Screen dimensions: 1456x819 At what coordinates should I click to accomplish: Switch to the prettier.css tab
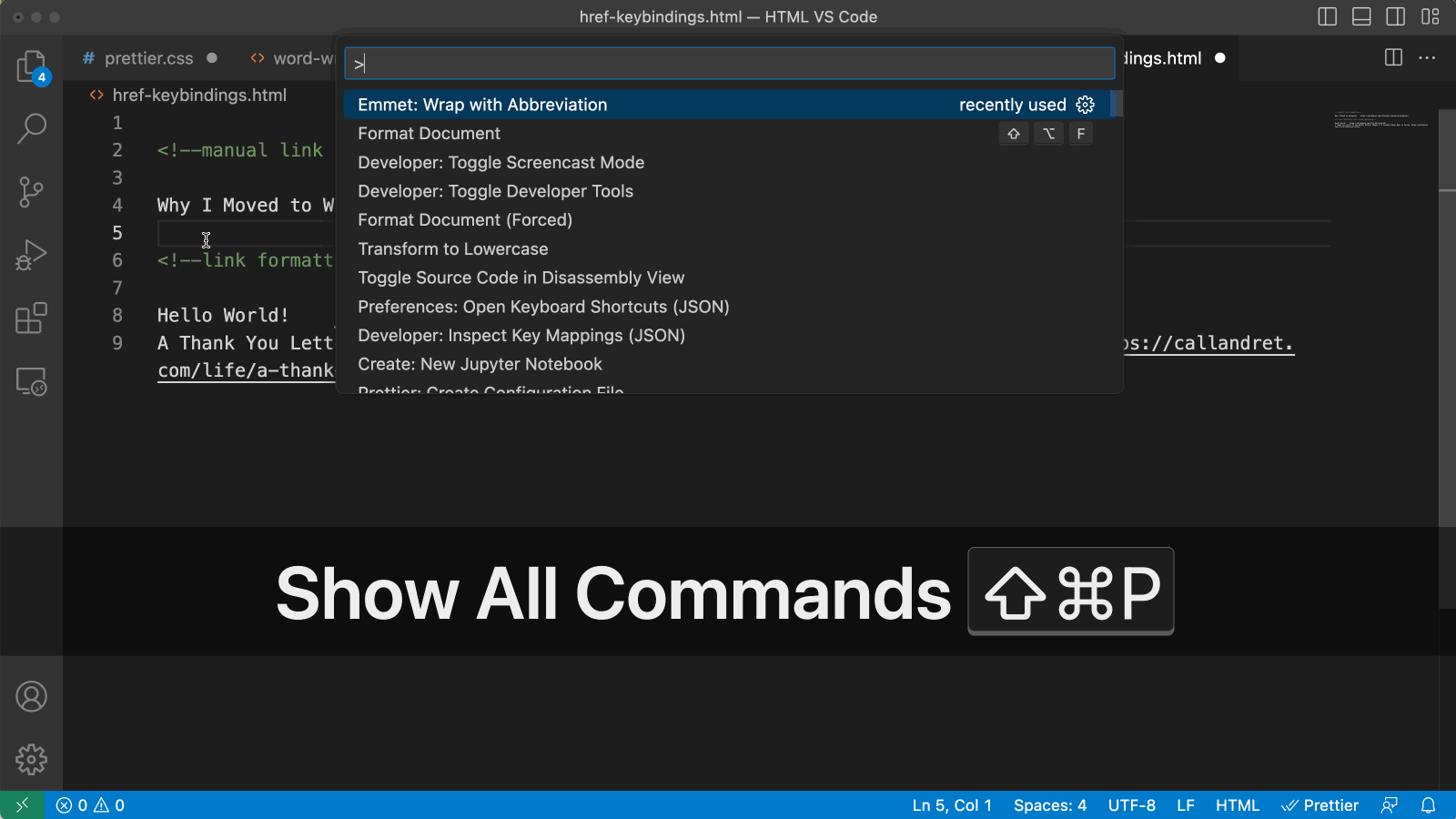click(x=148, y=58)
